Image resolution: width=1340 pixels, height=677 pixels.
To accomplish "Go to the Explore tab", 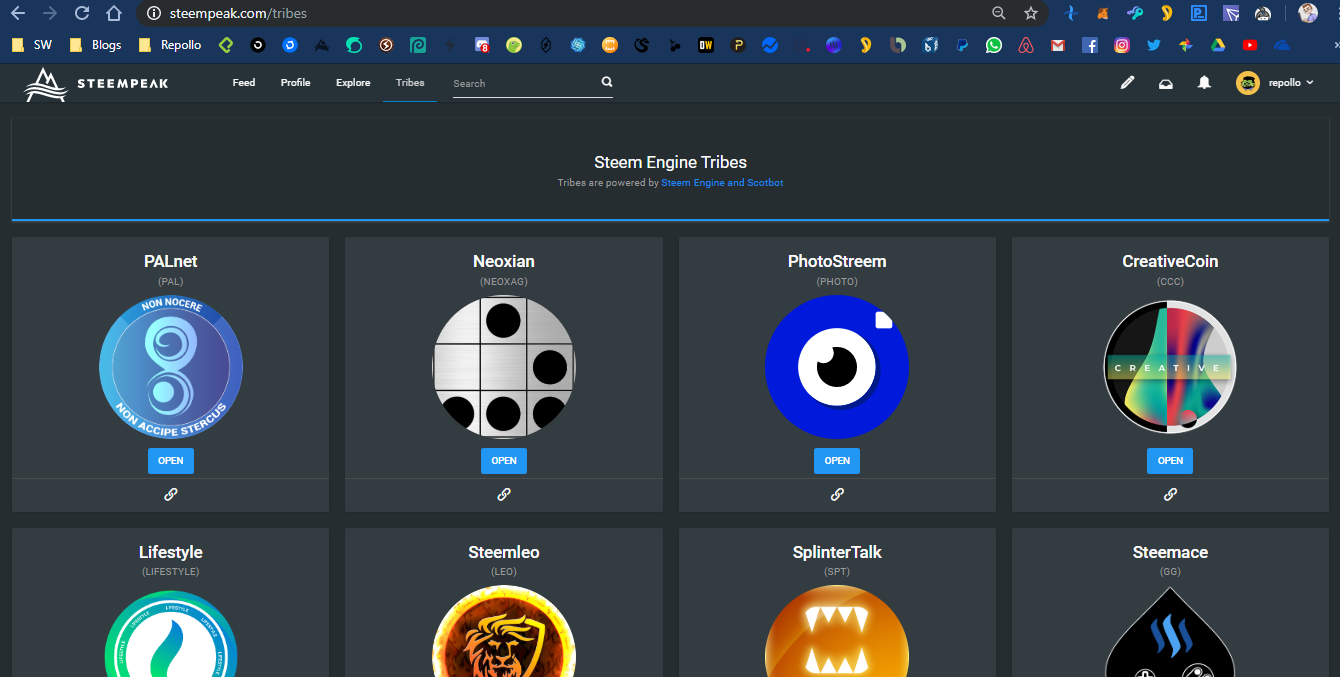I will point(353,83).
